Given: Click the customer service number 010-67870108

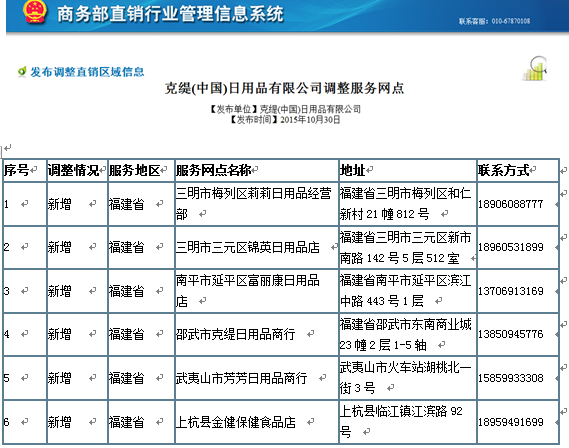Looking at the screenshot, I should (511, 21).
